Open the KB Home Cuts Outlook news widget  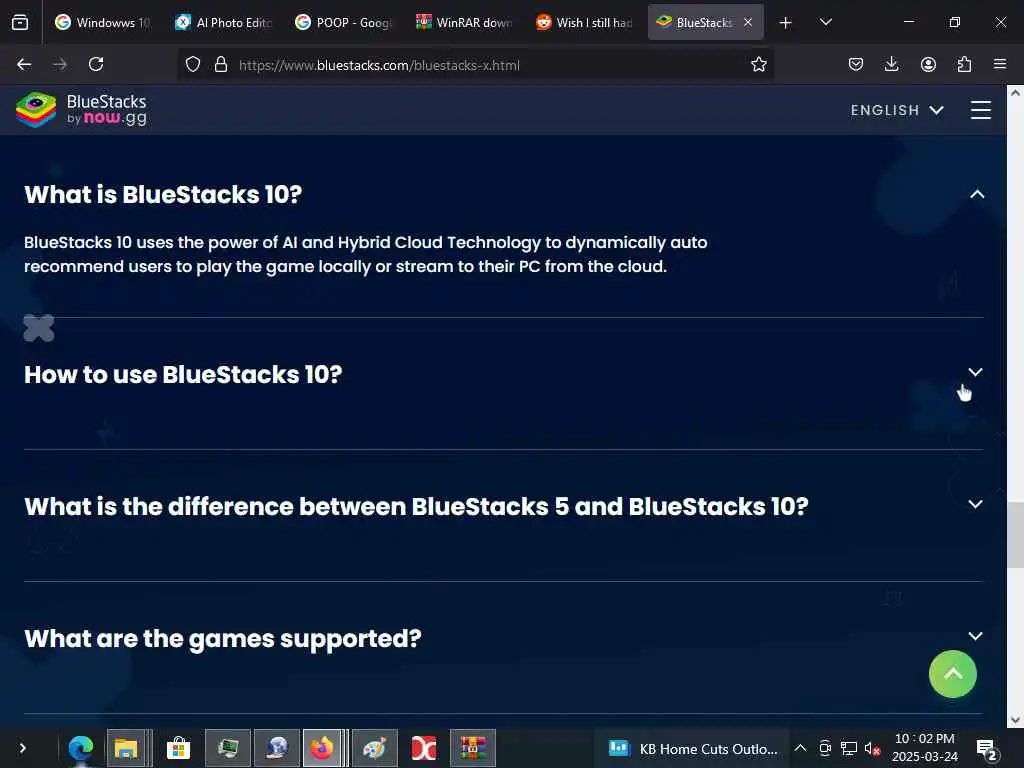pos(693,748)
